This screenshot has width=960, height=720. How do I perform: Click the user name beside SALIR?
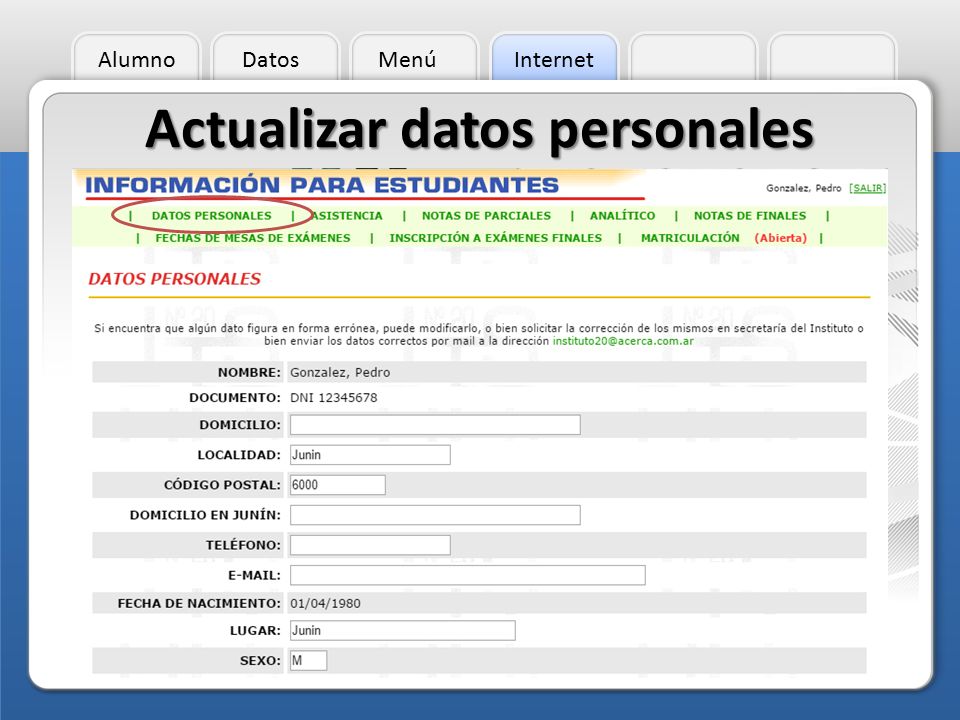[803, 188]
